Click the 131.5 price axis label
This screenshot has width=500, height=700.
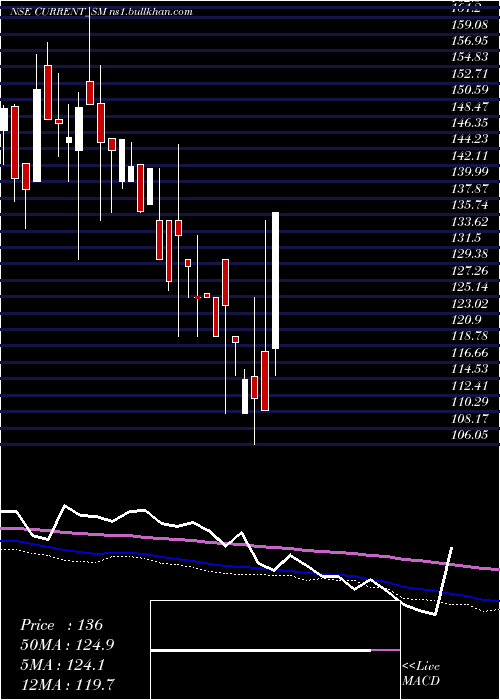(x=467, y=238)
